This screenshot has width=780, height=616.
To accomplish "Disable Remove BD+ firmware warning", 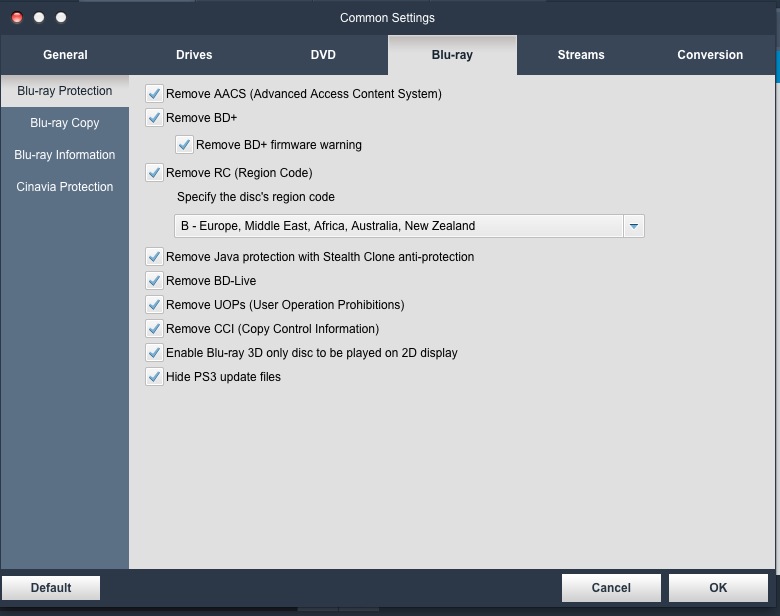I will 184,145.
